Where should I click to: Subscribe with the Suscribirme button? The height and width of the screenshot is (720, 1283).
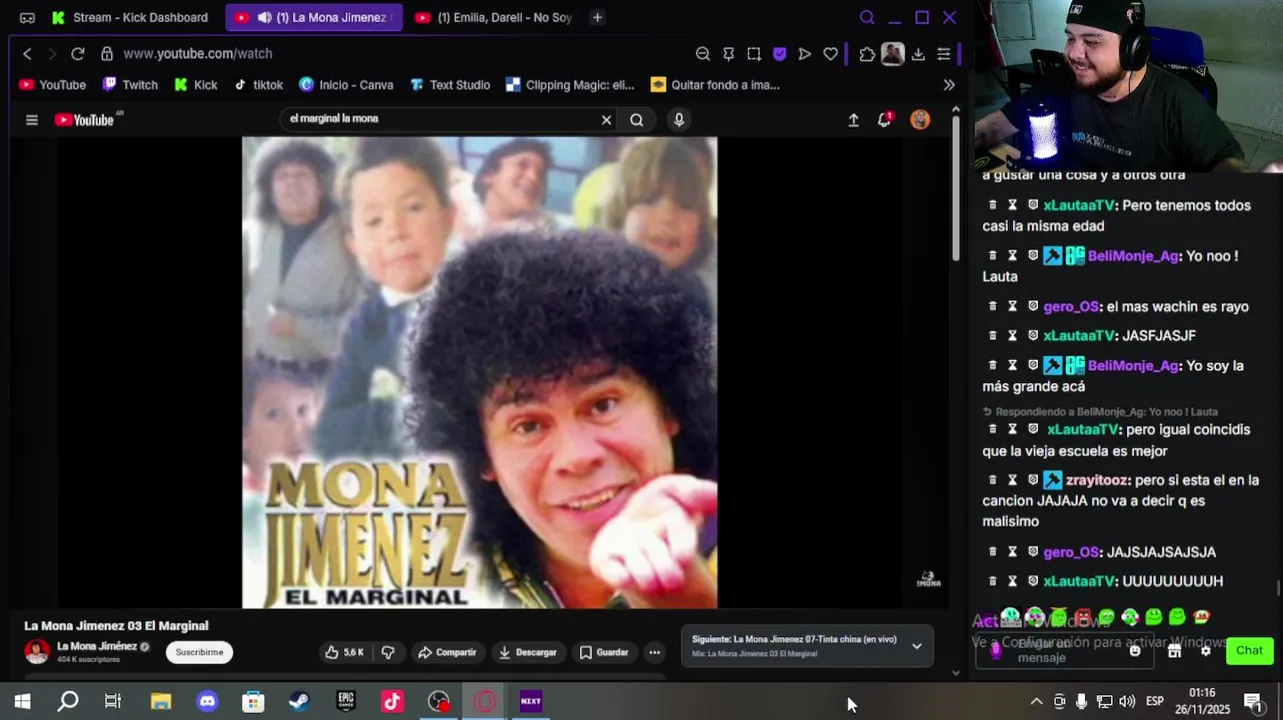pyautogui.click(x=199, y=652)
